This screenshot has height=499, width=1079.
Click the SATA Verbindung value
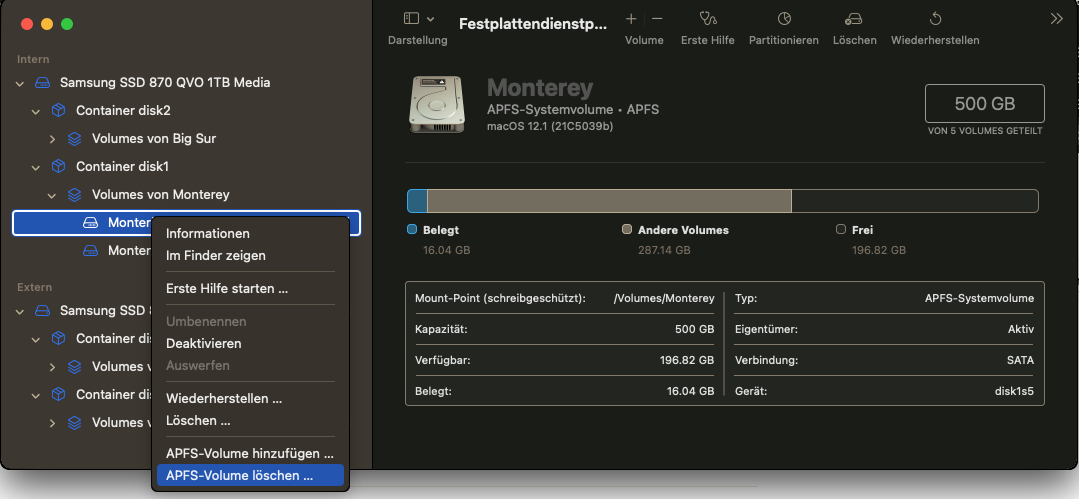click(1020, 361)
